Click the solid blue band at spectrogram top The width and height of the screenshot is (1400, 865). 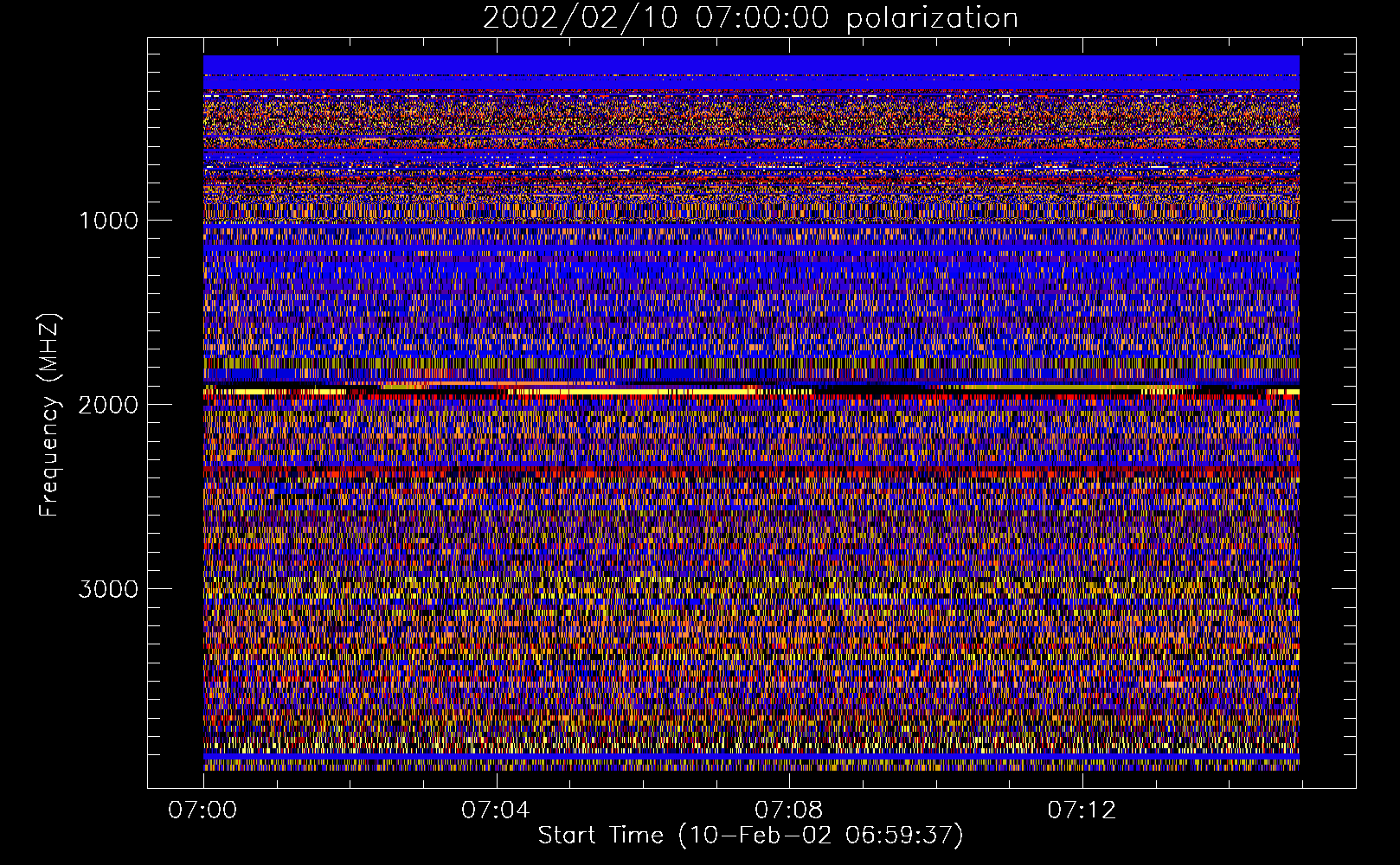751,65
